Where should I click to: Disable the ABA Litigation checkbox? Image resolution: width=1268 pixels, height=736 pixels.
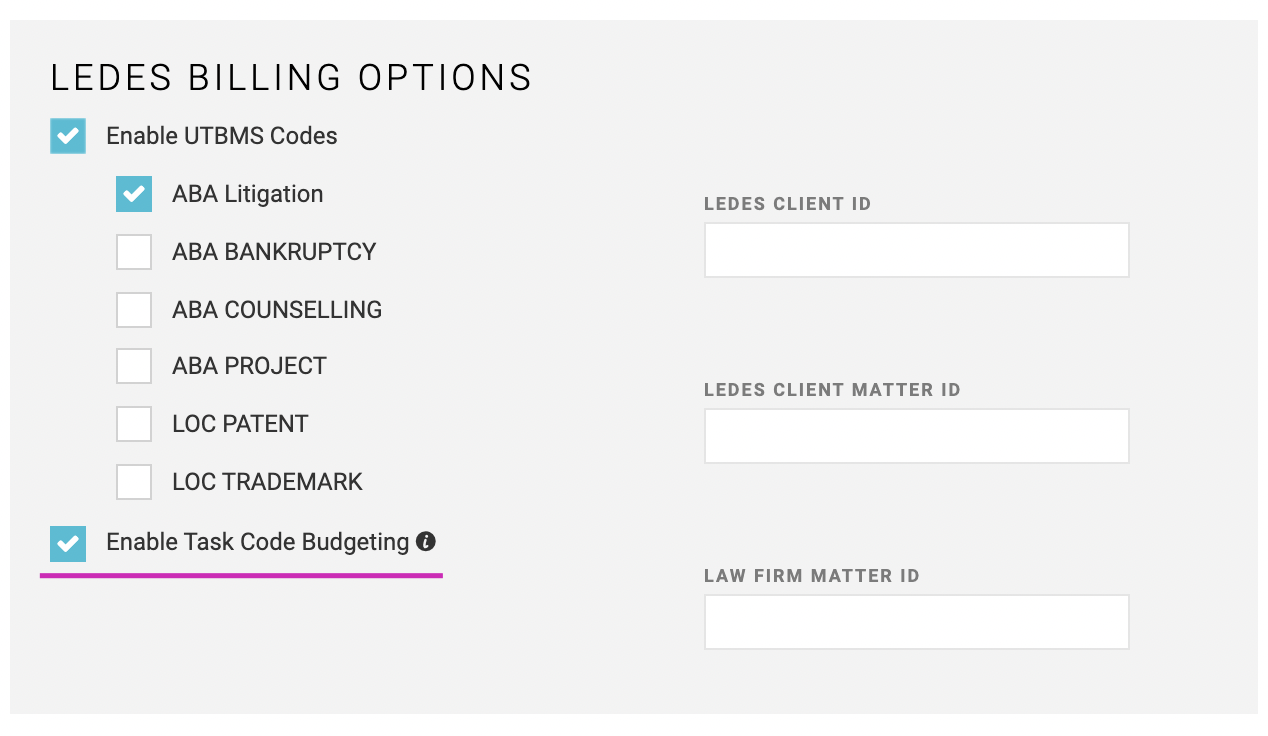(x=134, y=194)
